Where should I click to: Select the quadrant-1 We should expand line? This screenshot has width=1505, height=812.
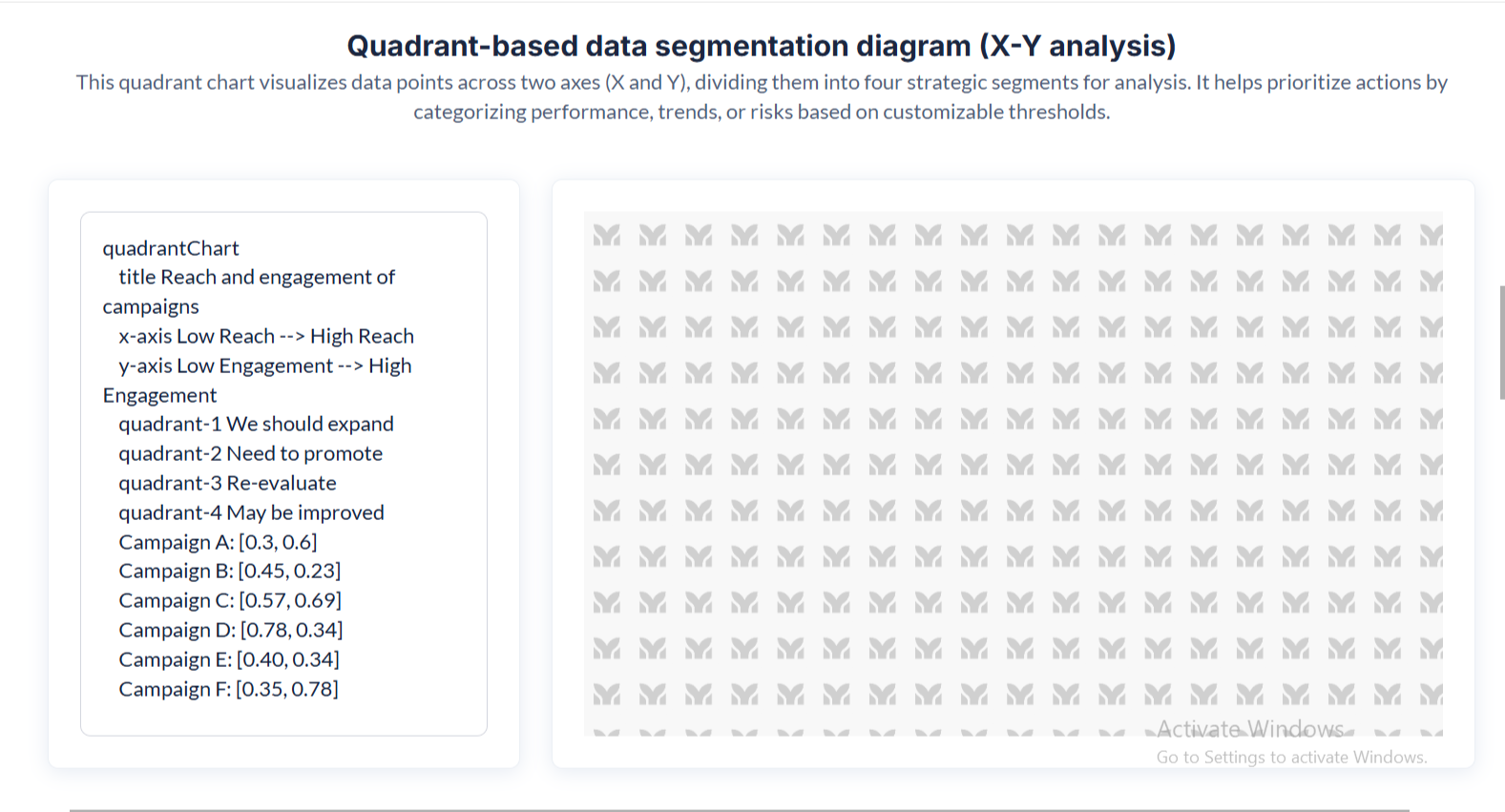(x=256, y=425)
